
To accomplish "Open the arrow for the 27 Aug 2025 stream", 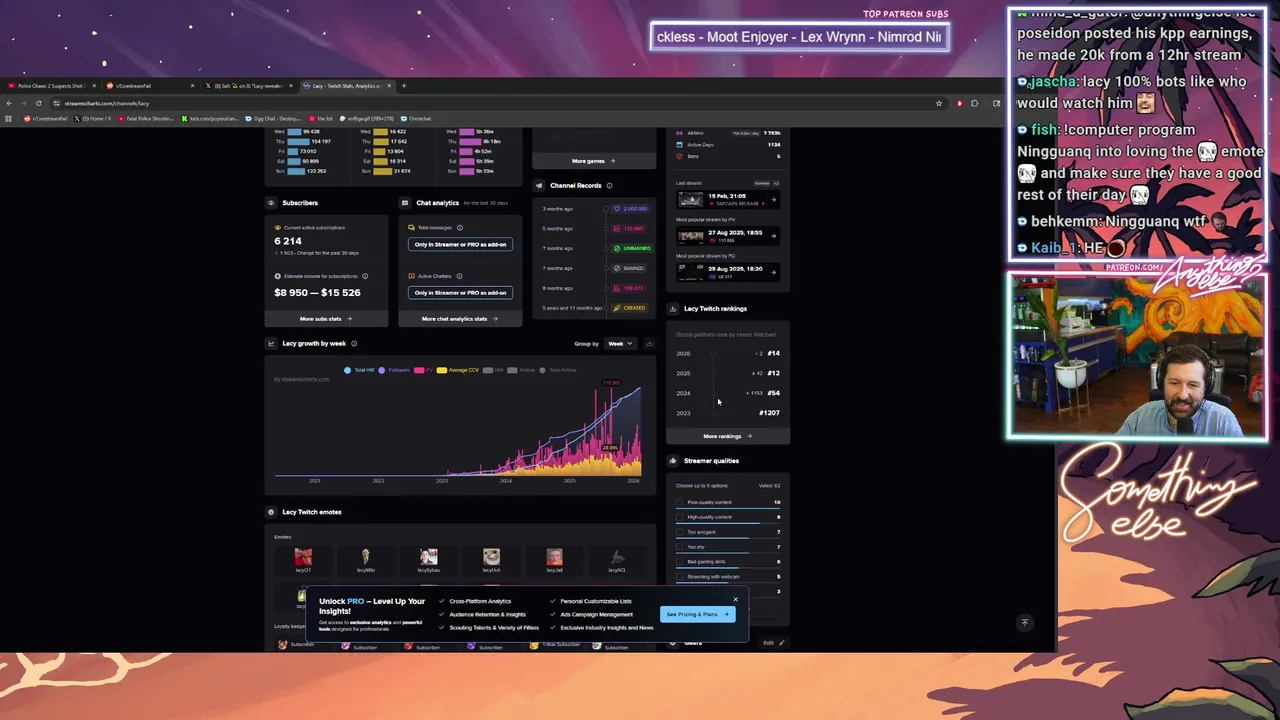I will click(773, 236).
